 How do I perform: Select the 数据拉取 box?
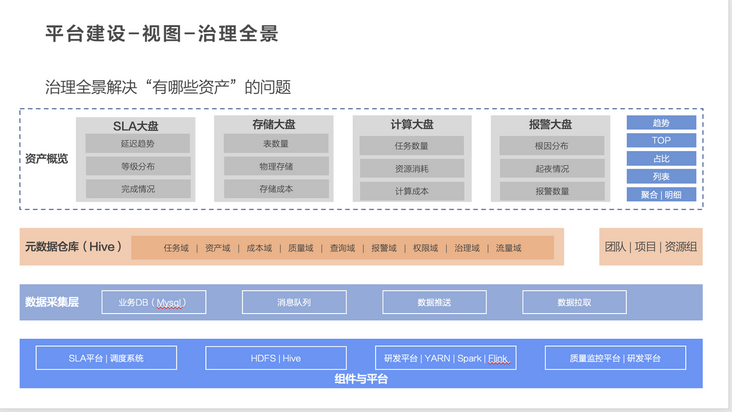click(574, 302)
